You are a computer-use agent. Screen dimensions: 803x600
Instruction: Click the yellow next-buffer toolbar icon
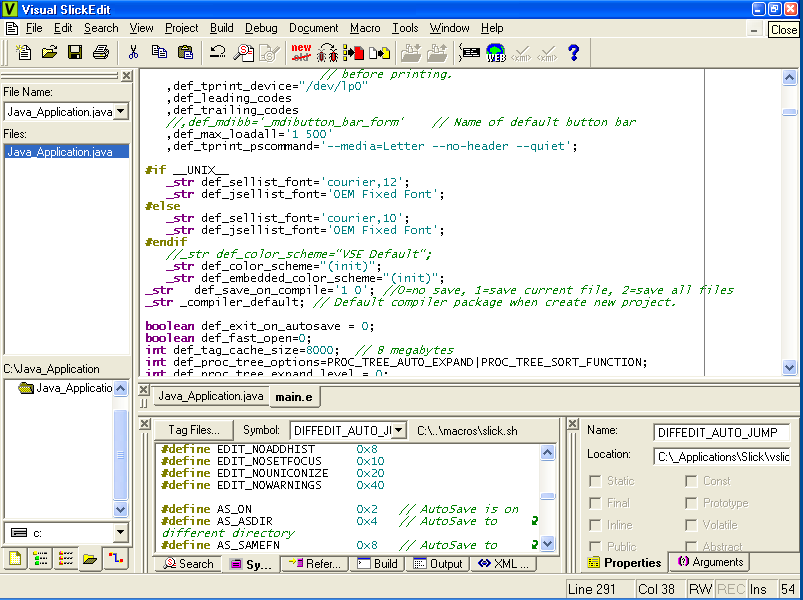click(x=379, y=52)
